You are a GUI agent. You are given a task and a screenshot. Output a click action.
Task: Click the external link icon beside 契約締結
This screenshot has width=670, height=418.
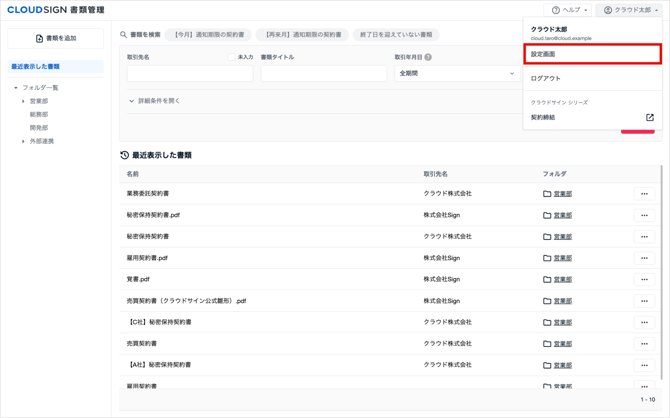[649, 118]
